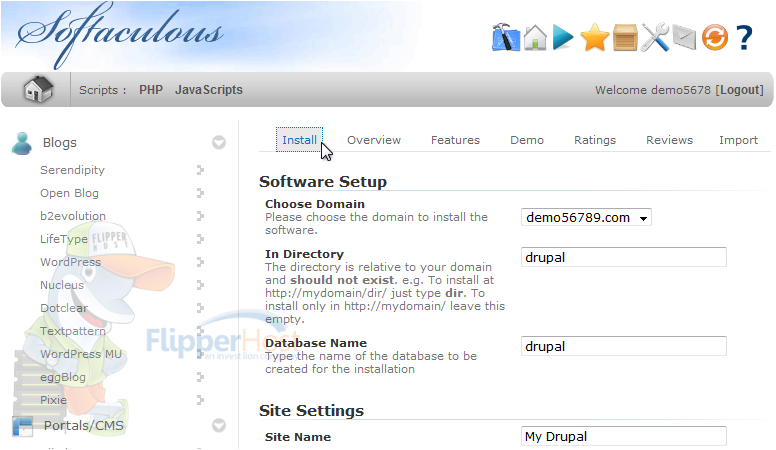
Task: Open email settings envelope icon
Action: coord(684,38)
